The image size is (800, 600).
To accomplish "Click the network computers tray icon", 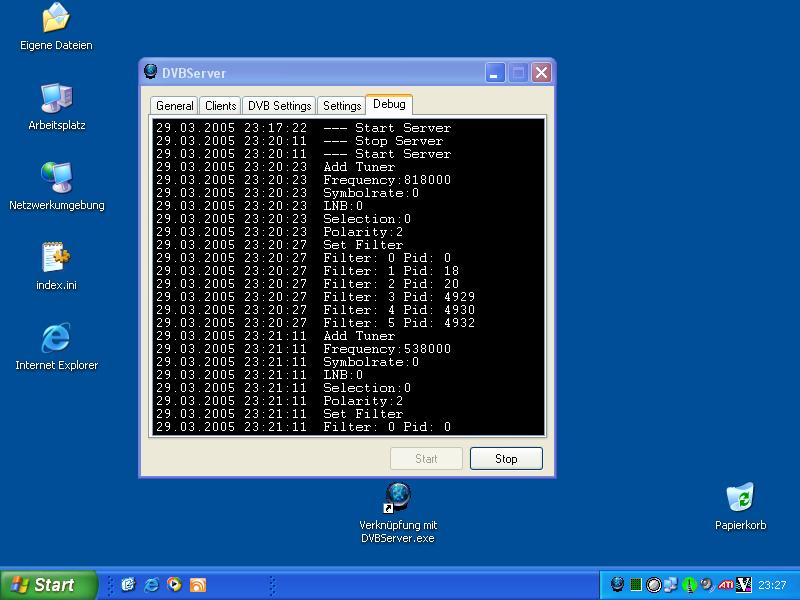I will (x=671, y=585).
